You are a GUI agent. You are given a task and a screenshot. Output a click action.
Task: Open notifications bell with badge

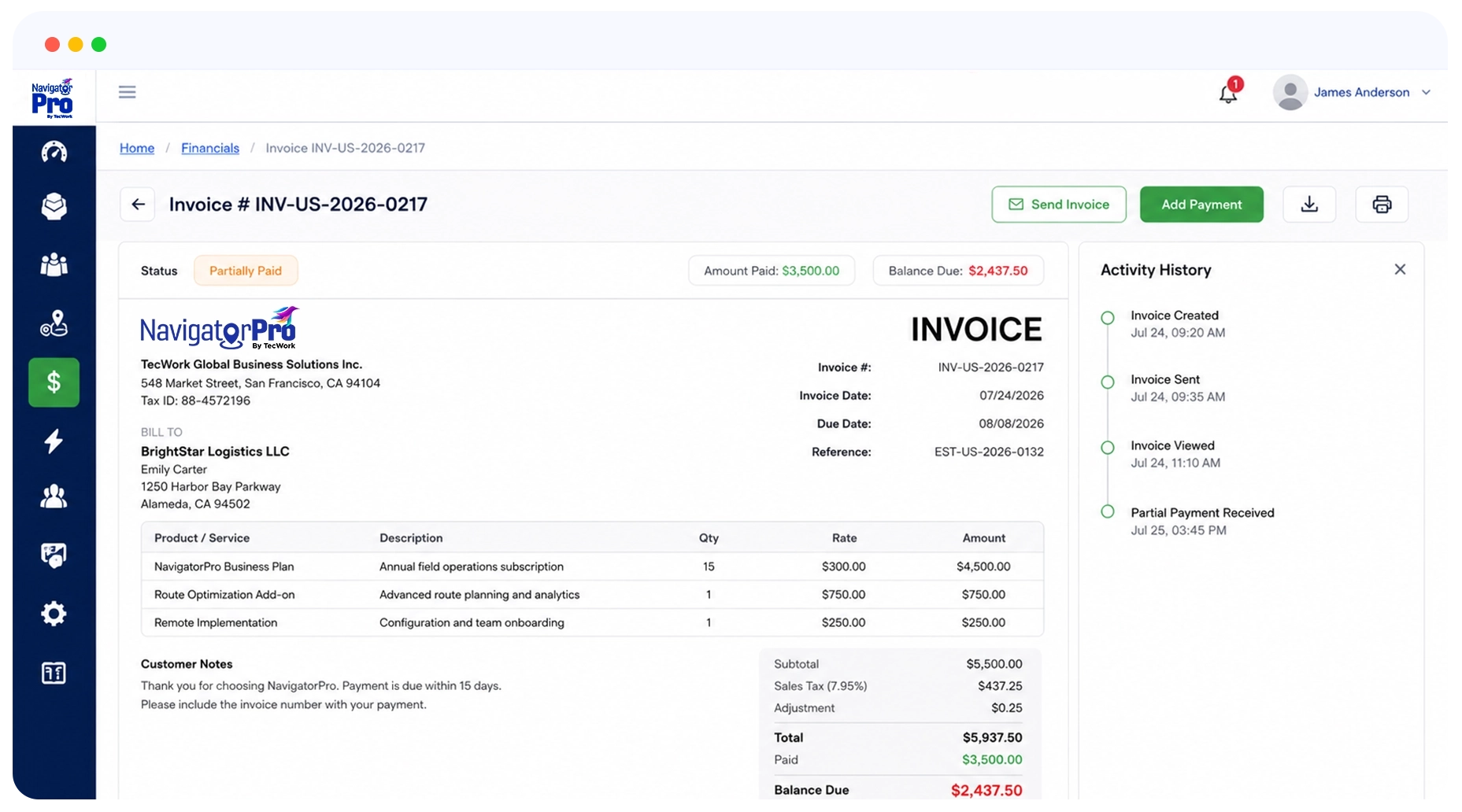pos(1229,92)
